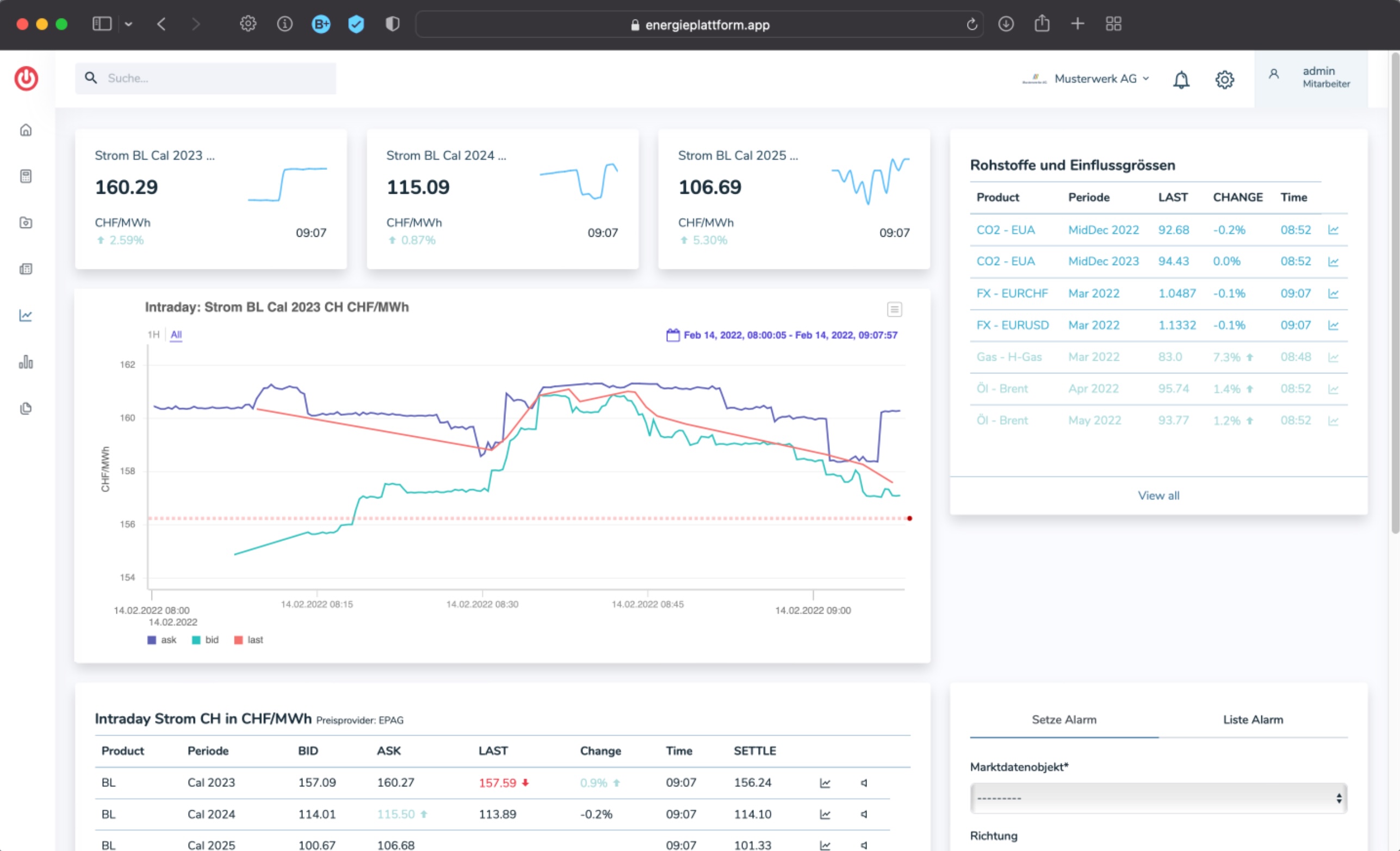
Task: Open settings gear next to notification bell
Action: click(x=1224, y=79)
